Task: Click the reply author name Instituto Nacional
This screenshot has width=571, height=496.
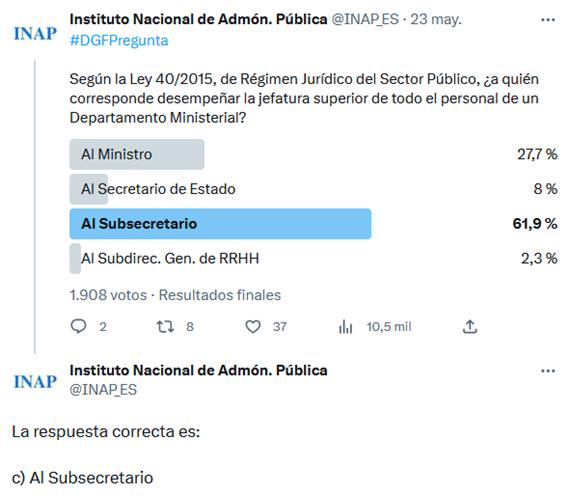Action: click(x=198, y=370)
